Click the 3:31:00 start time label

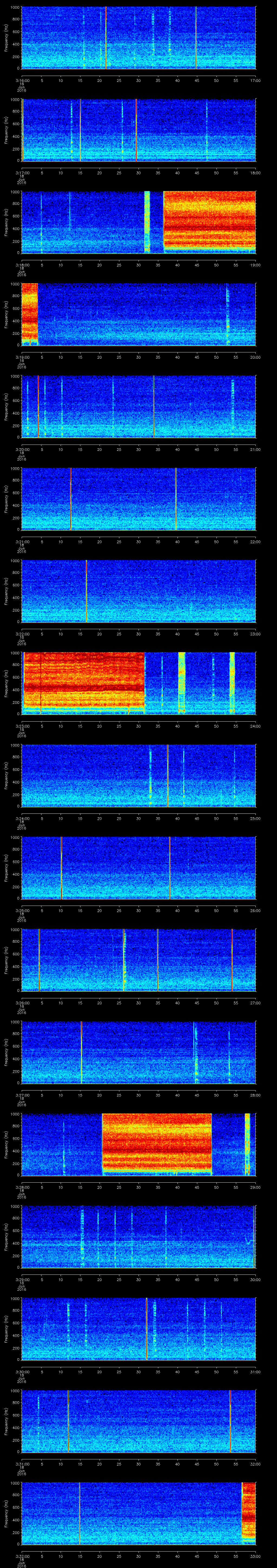click(x=22, y=1464)
